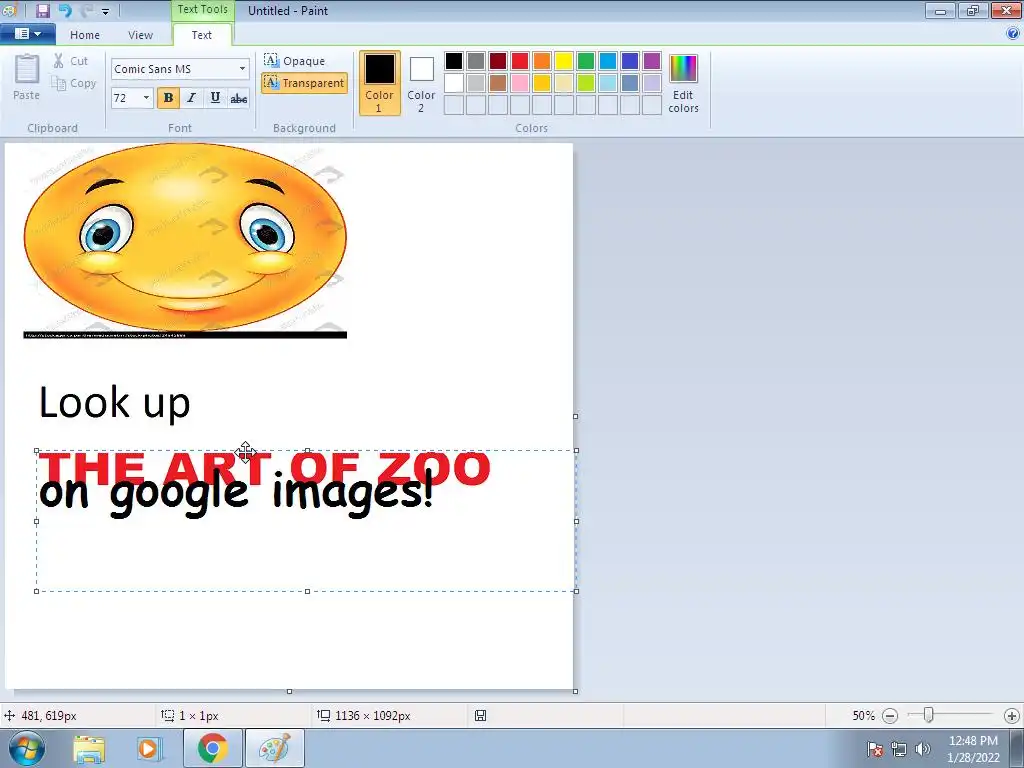Click the file size disk icon in status bar
Screen dimensions: 1024x768
pos(480,716)
